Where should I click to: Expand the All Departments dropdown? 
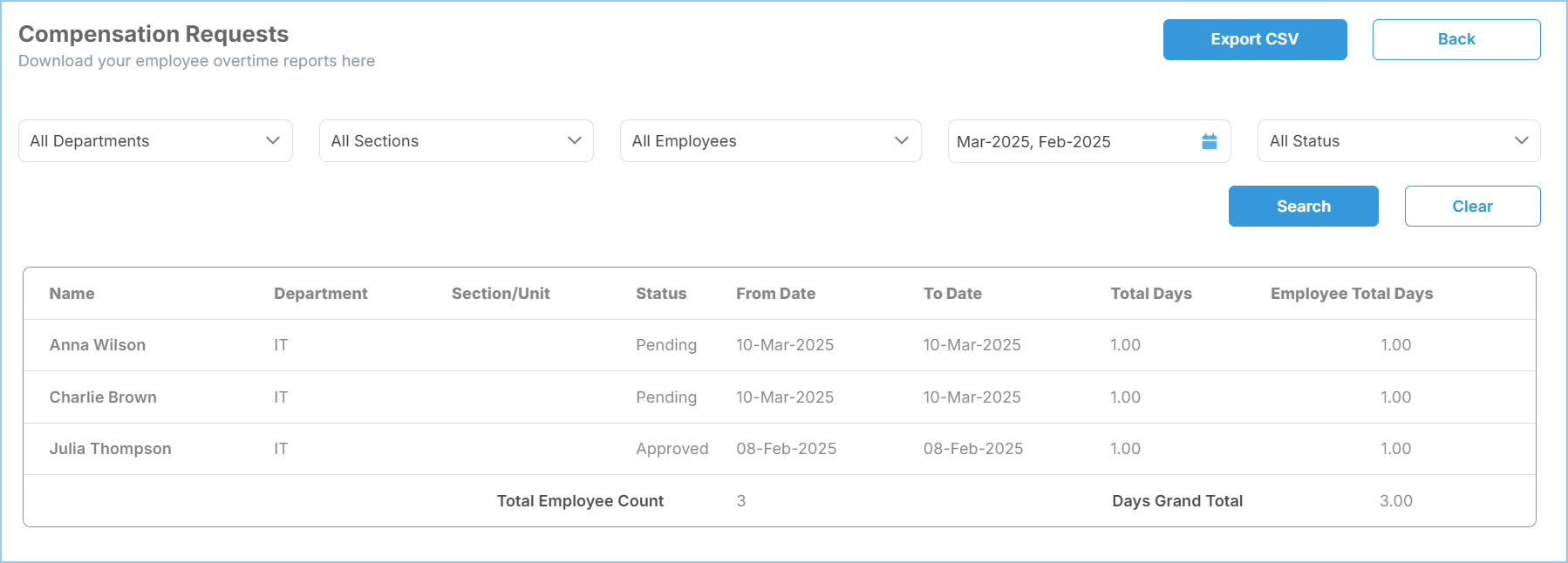point(155,141)
